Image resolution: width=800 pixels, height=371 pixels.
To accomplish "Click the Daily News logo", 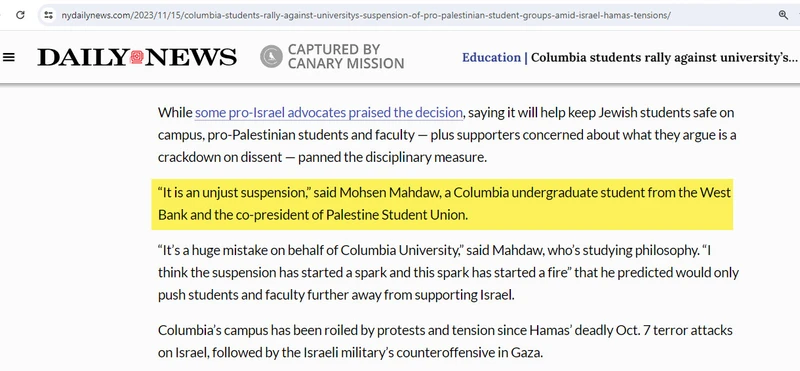I will [x=137, y=57].
